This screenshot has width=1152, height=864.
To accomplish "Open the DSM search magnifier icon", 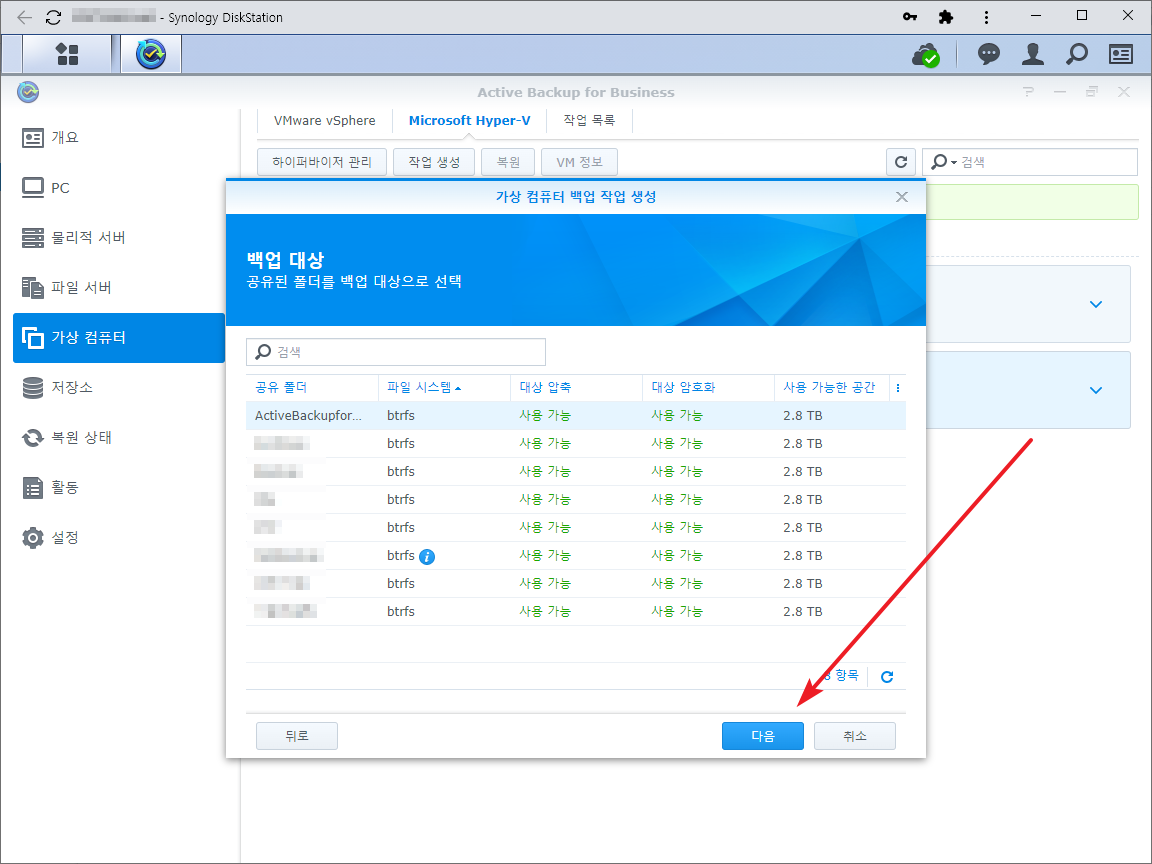I will coord(1076,54).
